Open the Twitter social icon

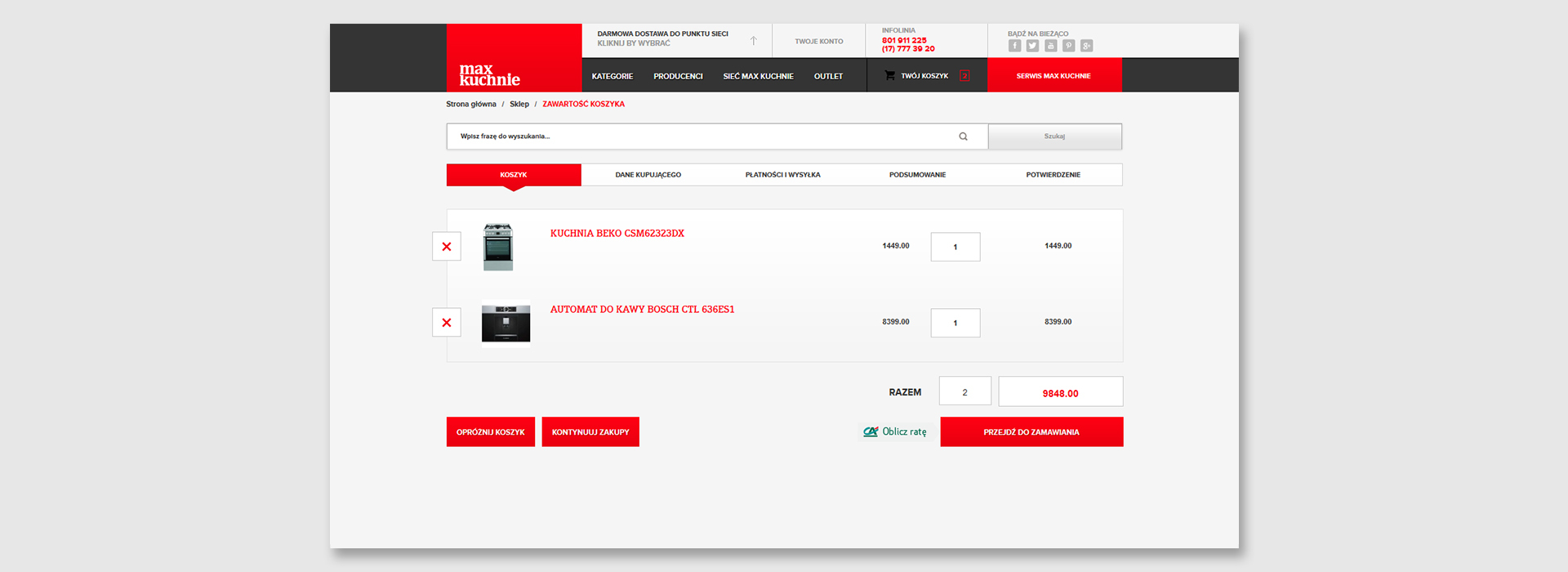point(1032,46)
